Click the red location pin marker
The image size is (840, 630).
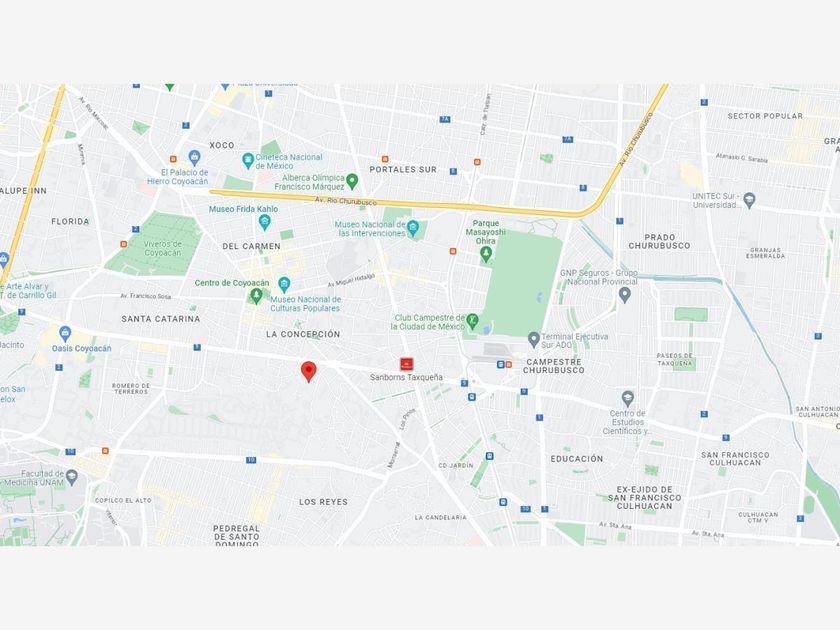(309, 371)
